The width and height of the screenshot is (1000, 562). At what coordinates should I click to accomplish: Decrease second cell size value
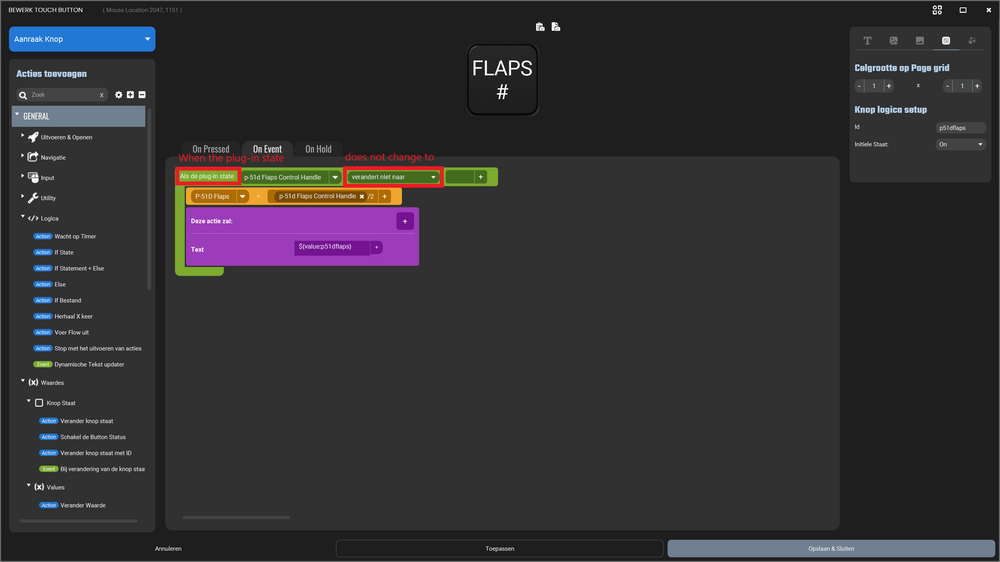[948, 86]
